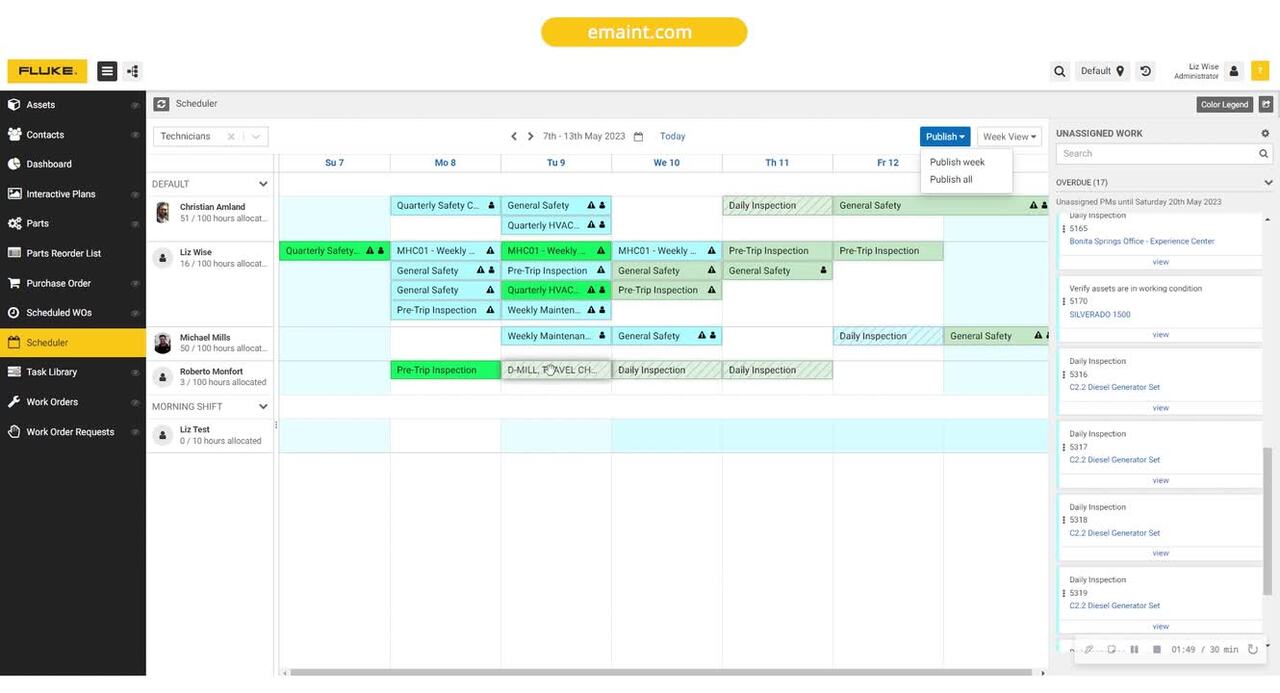Screen dimensions: 1280x693
Task: Click the scheduler horizontal scrollbar
Action: pyautogui.click(x=661, y=674)
